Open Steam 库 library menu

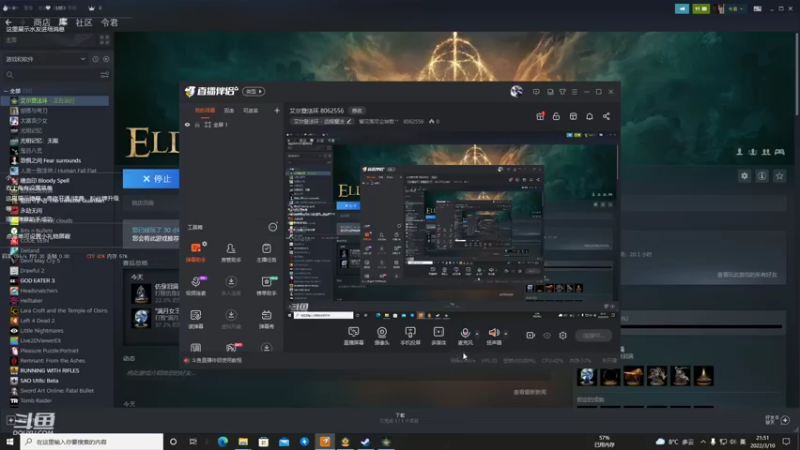pyautogui.click(x=63, y=22)
